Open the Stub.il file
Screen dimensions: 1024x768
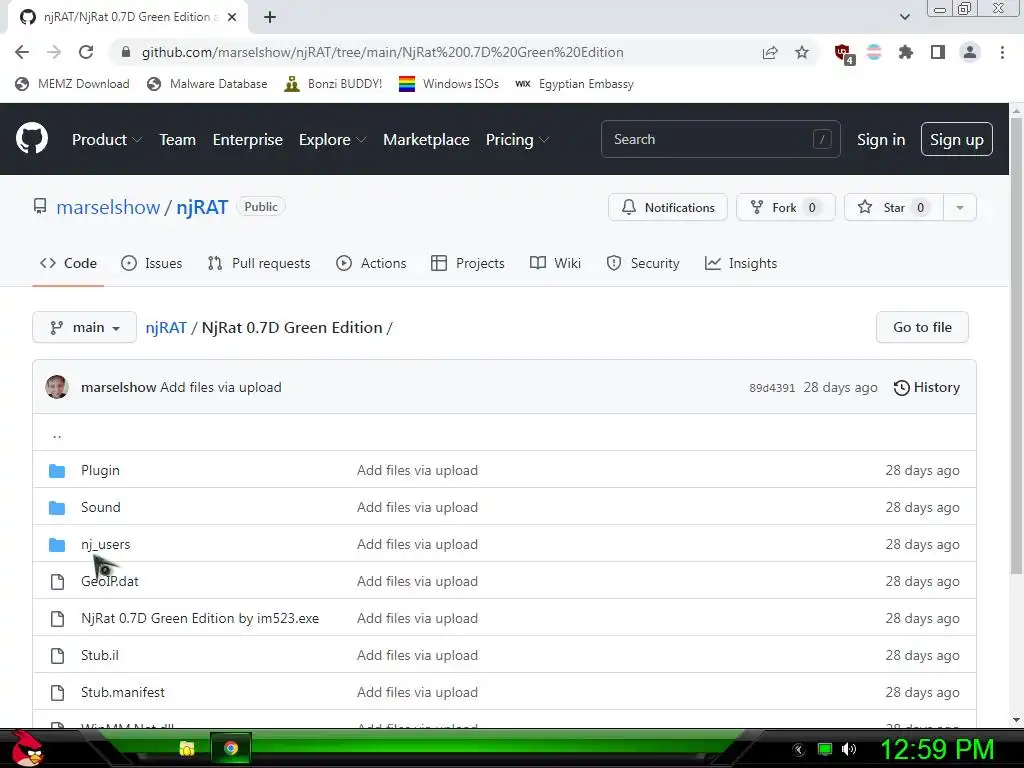(x=100, y=655)
